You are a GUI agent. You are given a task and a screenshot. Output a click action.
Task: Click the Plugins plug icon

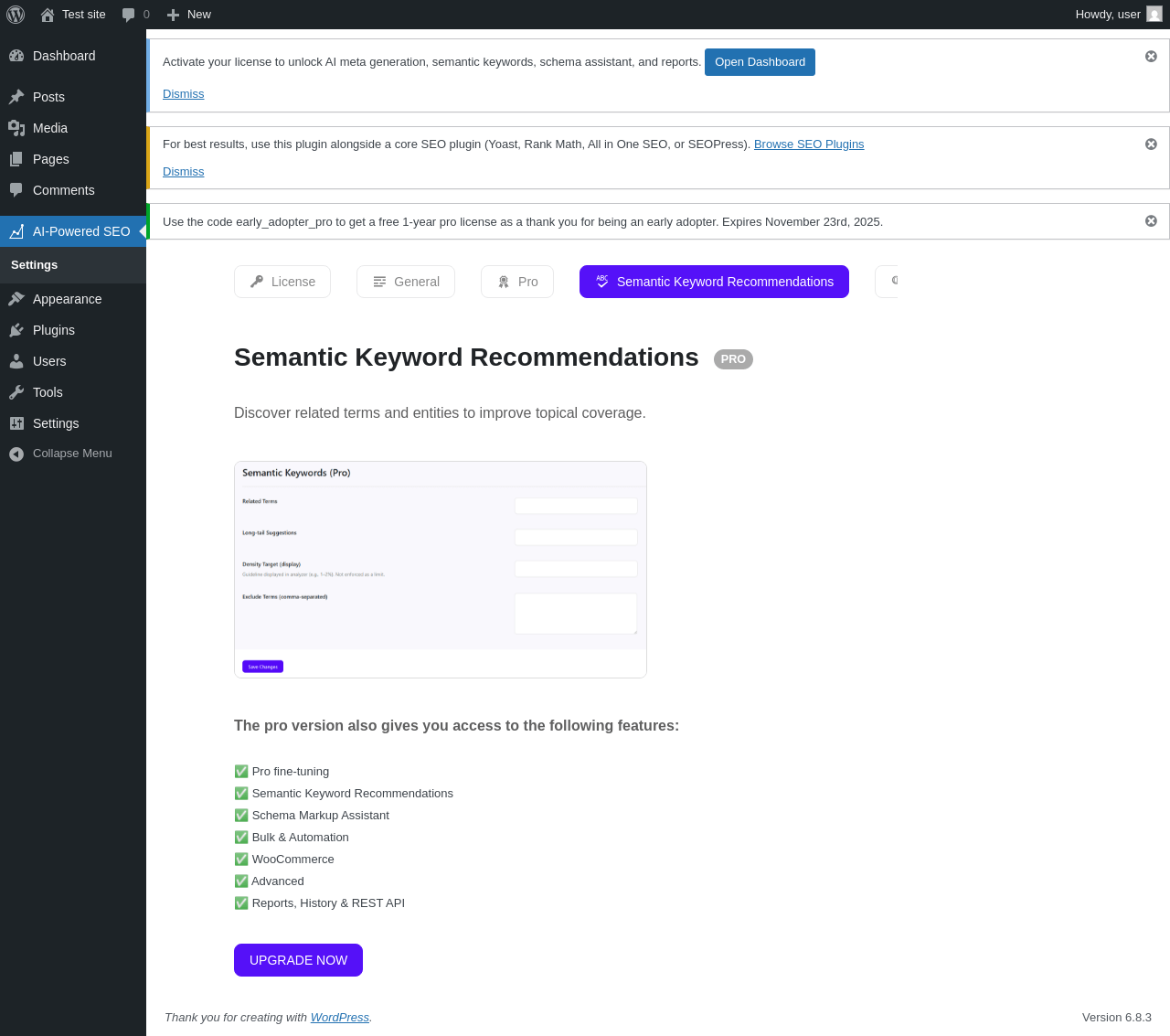(x=16, y=330)
